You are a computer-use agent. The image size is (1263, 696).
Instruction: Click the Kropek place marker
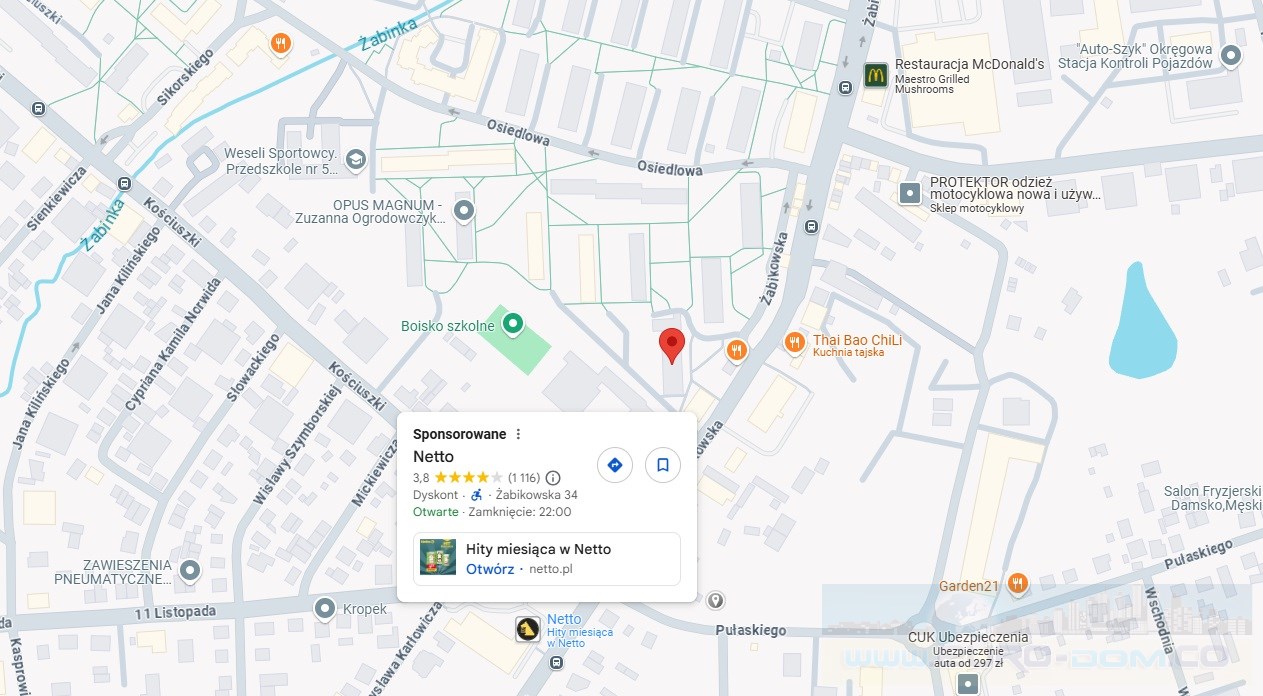coord(325,608)
